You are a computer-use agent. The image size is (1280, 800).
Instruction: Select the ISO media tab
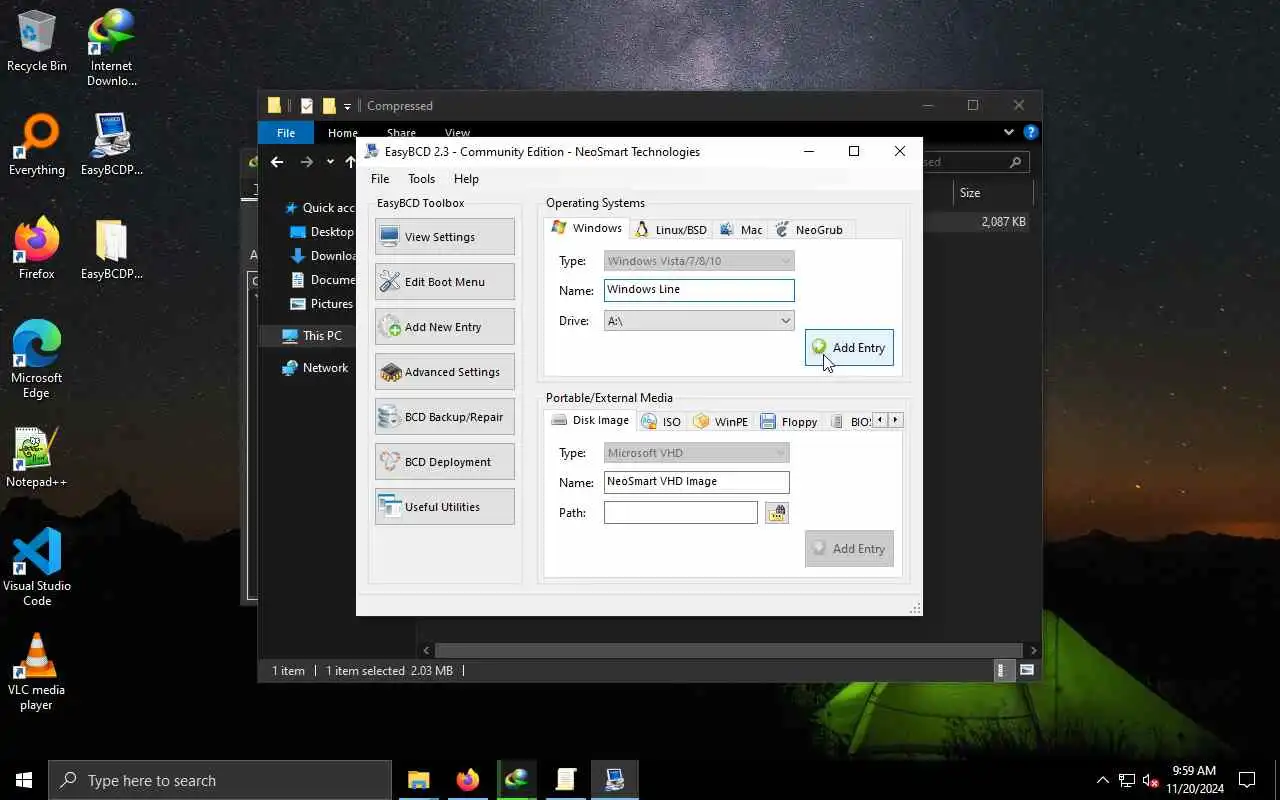[x=661, y=422]
